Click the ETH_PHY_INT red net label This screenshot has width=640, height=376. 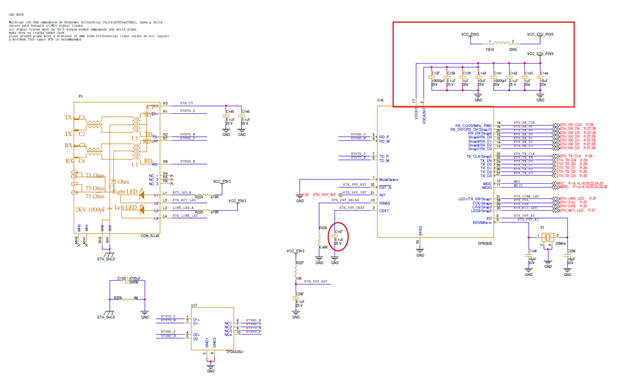pyautogui.click(x=324, y=195)
